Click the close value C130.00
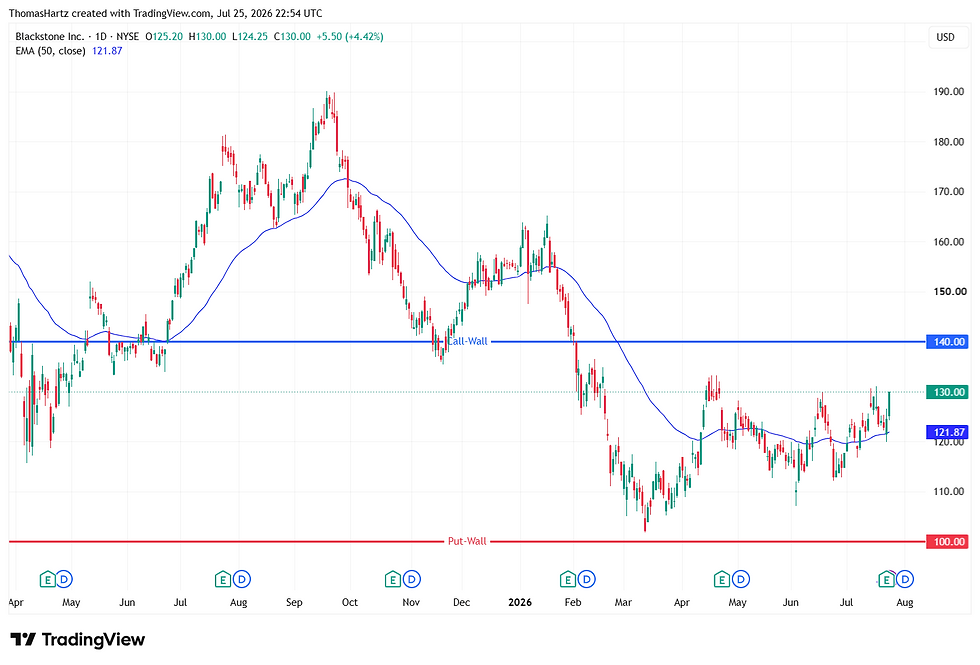 [292, 37]
